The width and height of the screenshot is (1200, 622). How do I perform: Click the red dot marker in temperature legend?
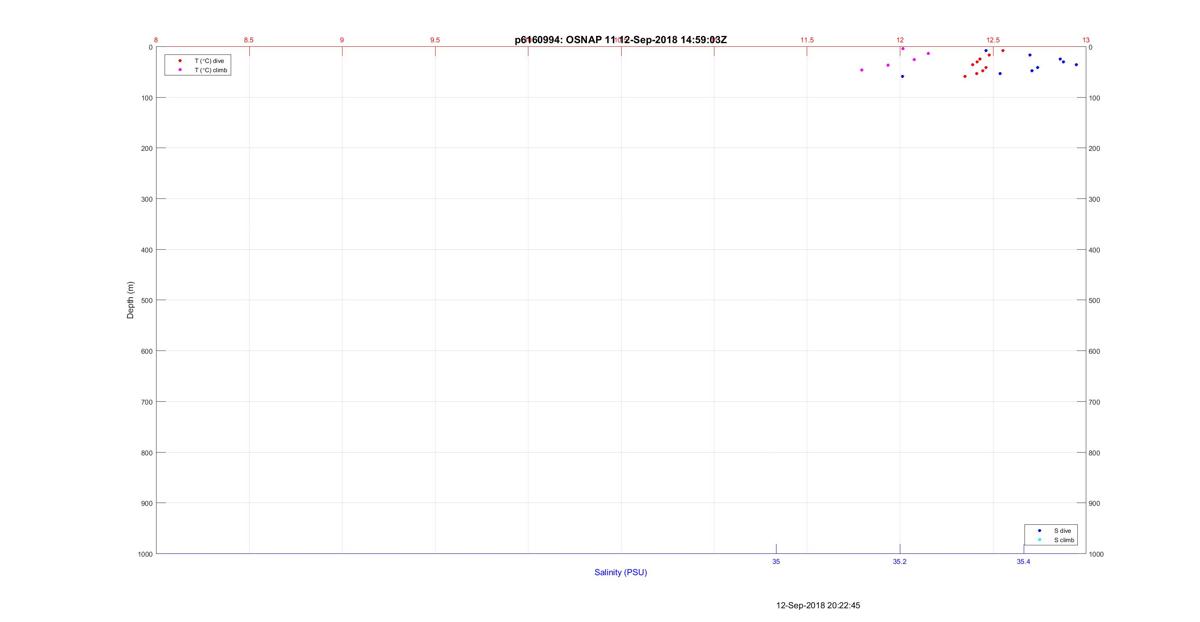point(179,61)
